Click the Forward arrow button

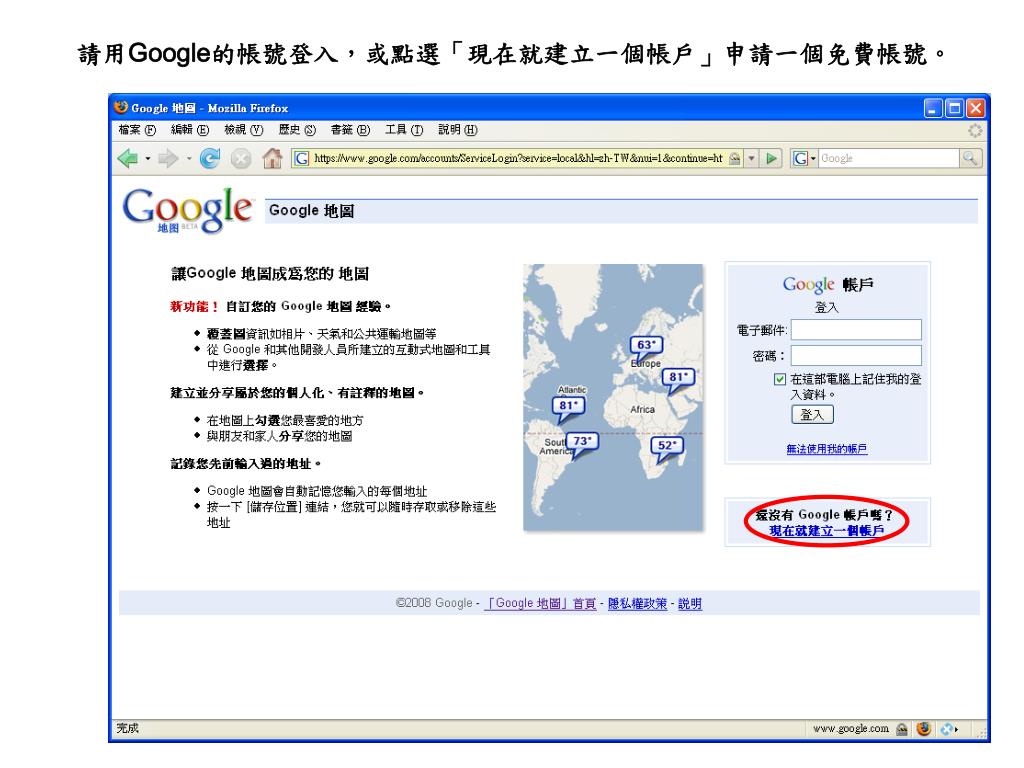(x=168, y=158)
